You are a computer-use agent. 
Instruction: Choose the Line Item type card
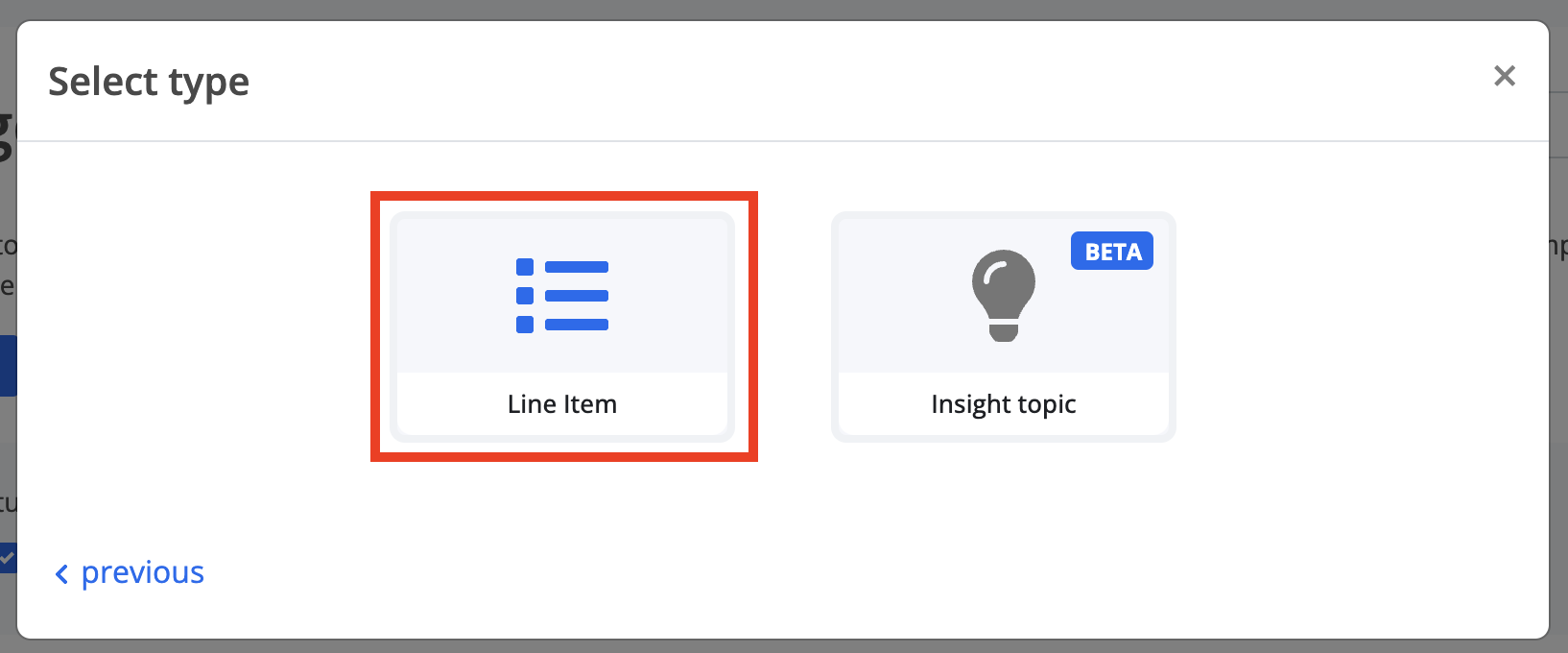[x=562, y=326]
